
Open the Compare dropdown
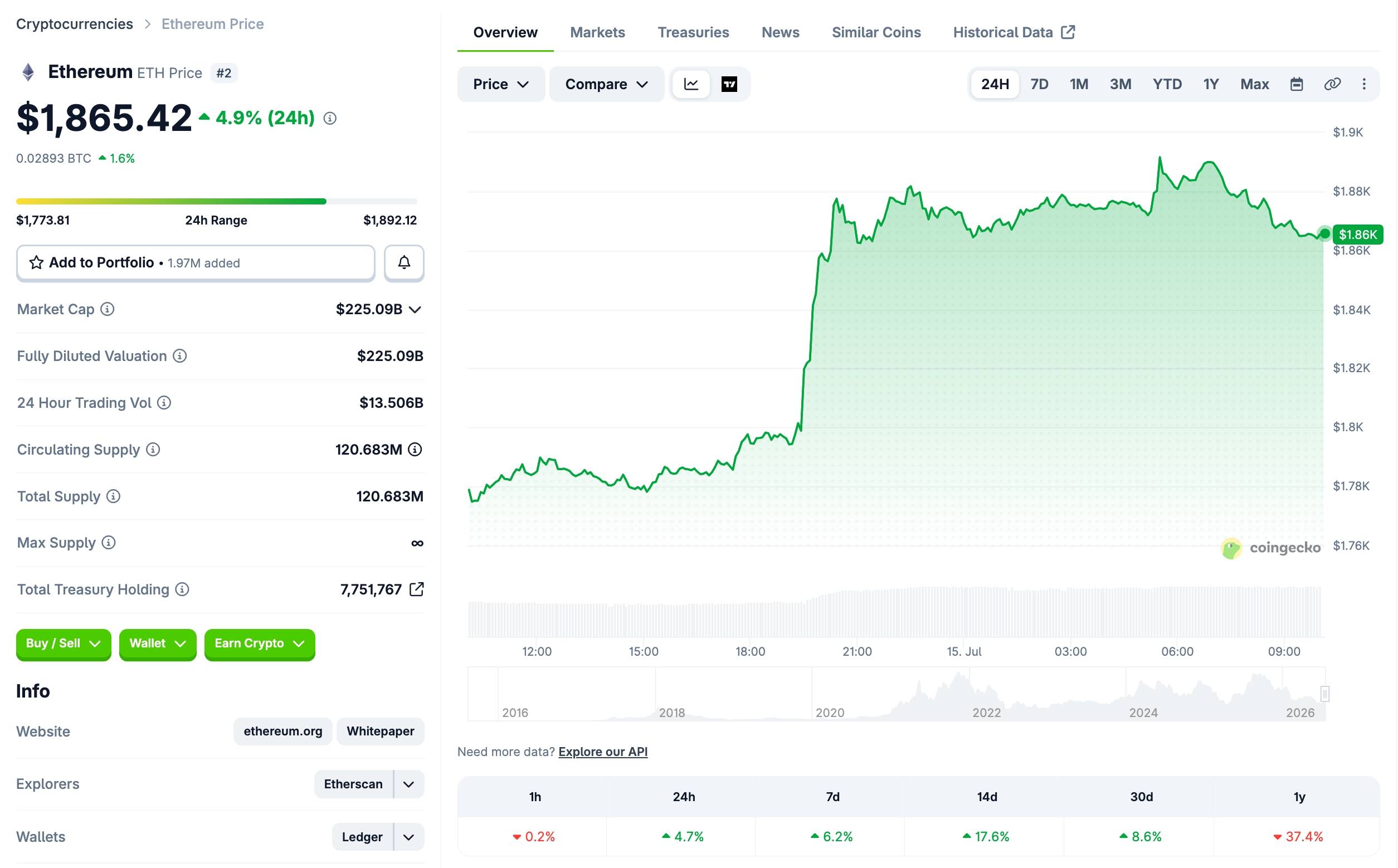click(x=607, y=84)
